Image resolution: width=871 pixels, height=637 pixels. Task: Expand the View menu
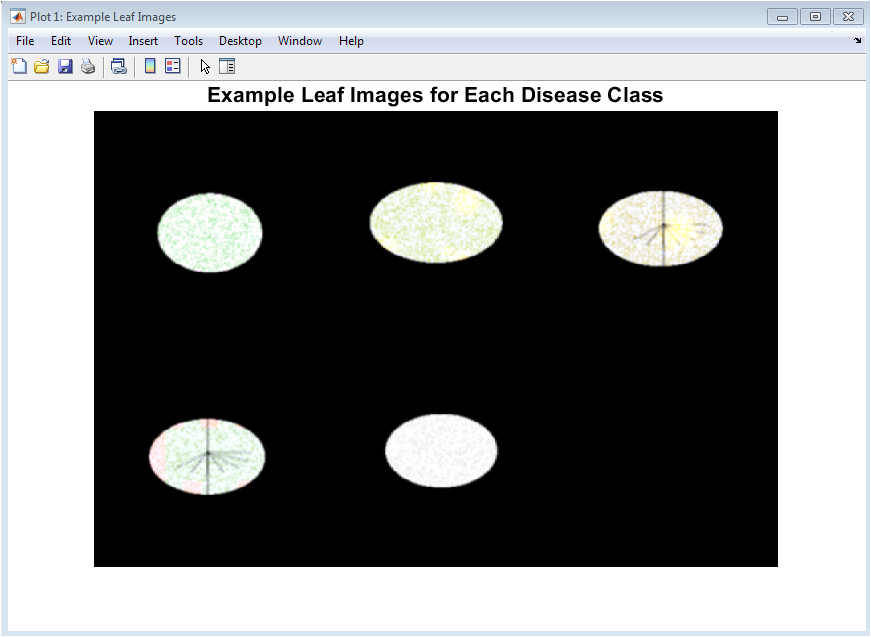click(100, 41)
